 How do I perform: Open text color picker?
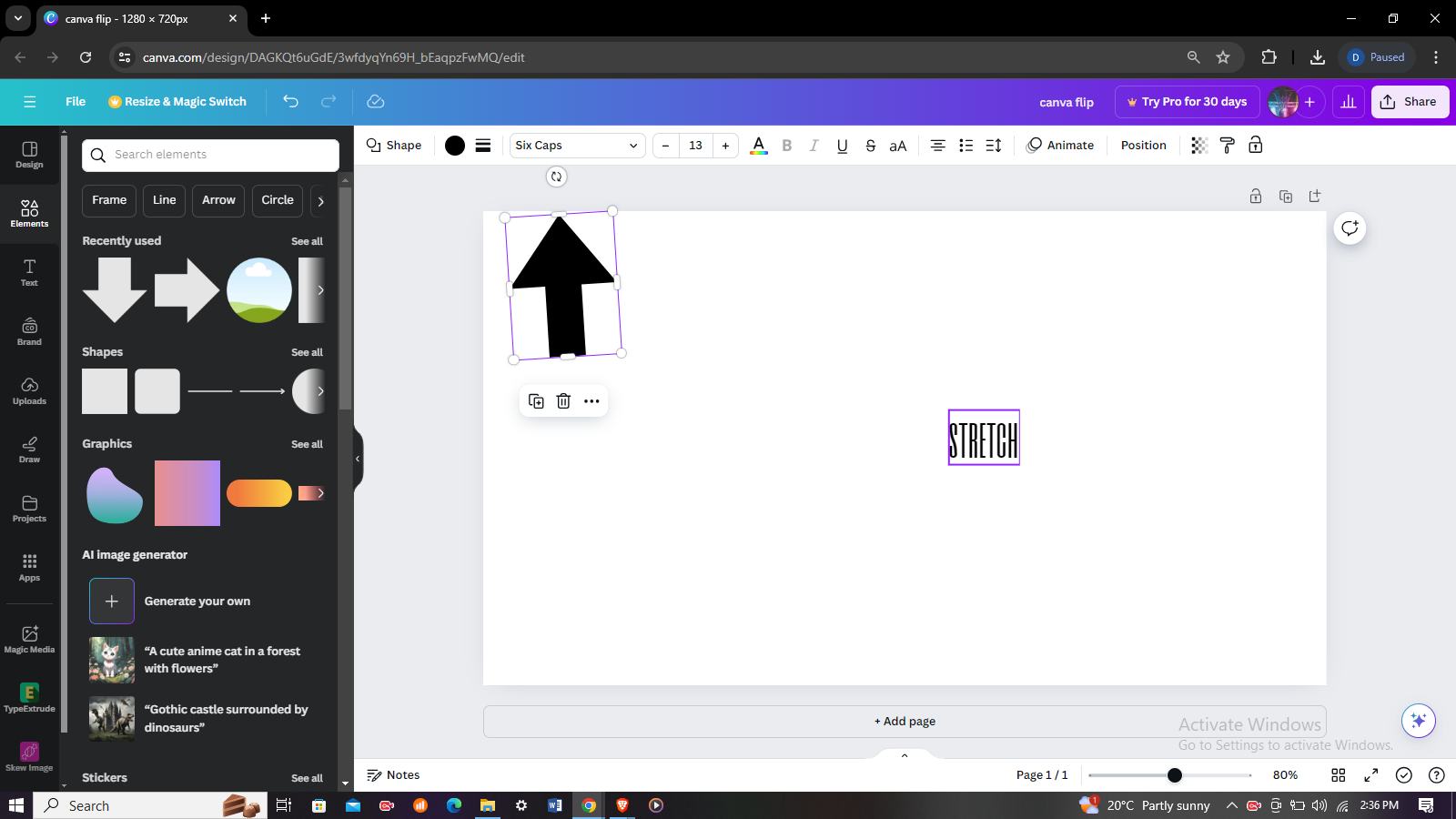759,146
